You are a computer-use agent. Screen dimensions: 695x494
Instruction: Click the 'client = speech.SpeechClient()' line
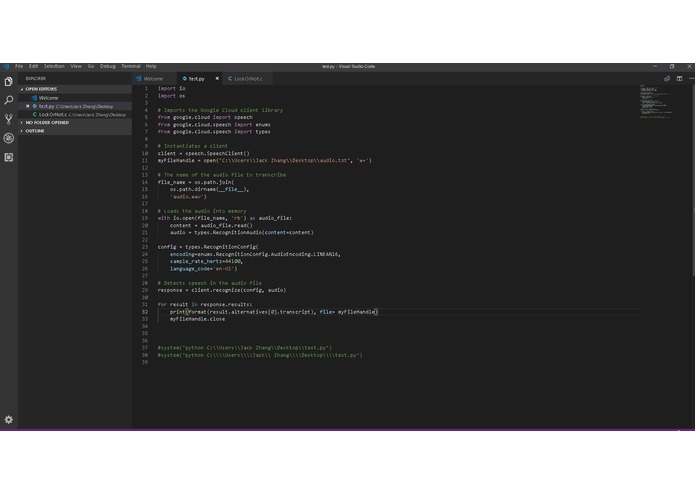(x=203, y=153)
